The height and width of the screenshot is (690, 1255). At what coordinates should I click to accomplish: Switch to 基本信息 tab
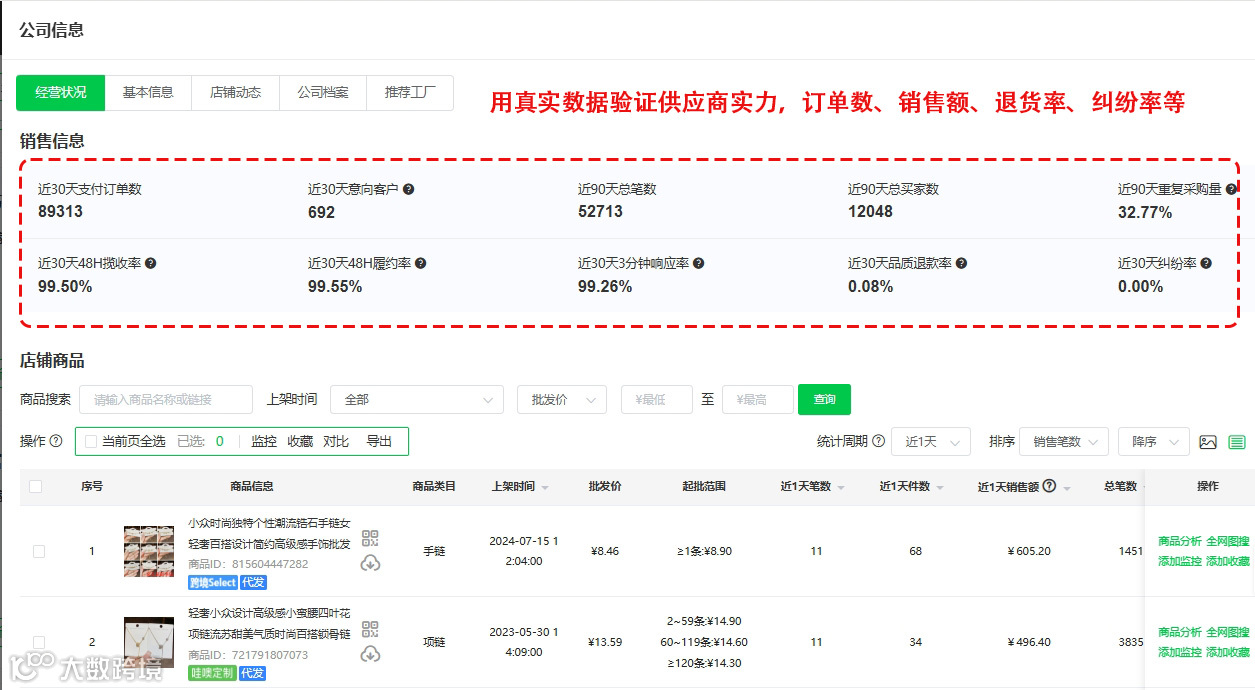tap(148, 92)
